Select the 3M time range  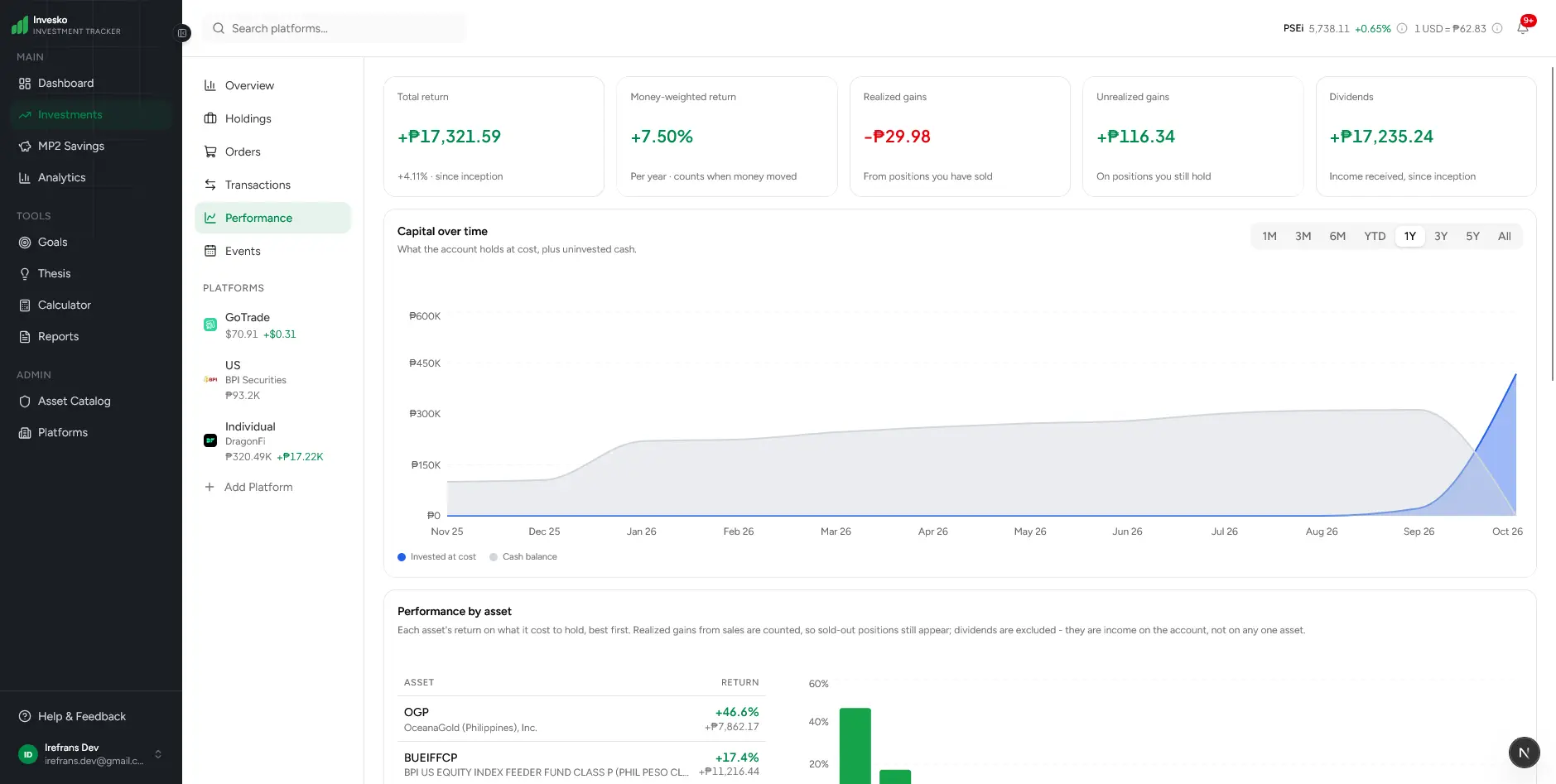pyautogui.click(x=1303, y=237)
